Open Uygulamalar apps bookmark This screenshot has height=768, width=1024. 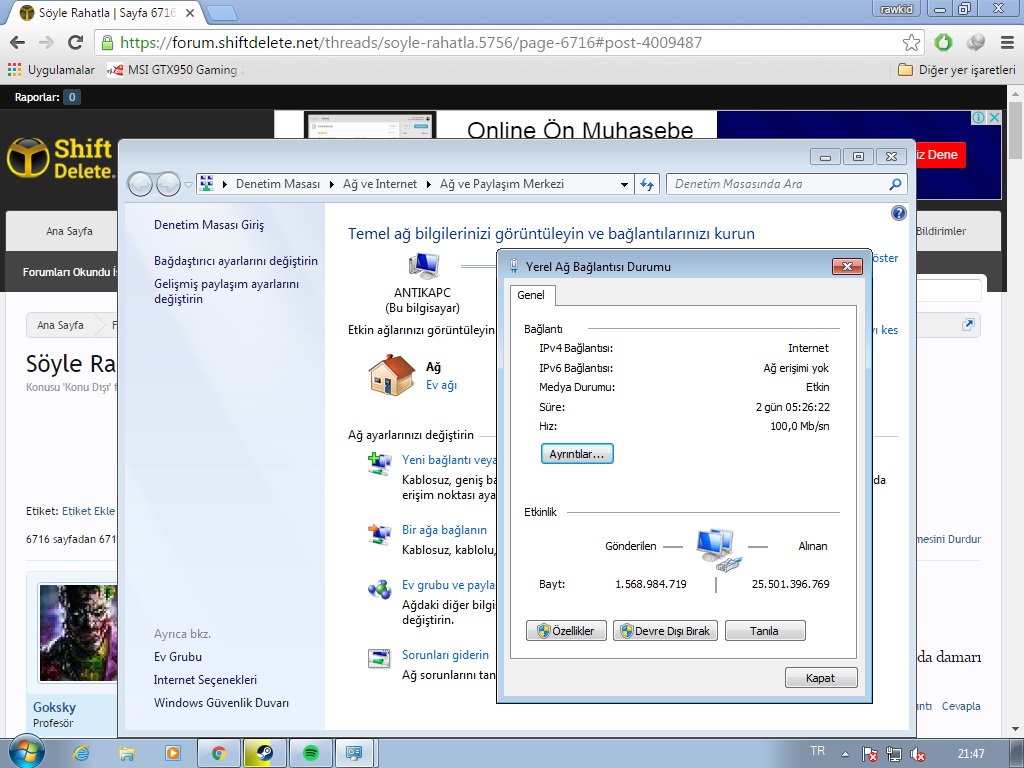[51, 70]
